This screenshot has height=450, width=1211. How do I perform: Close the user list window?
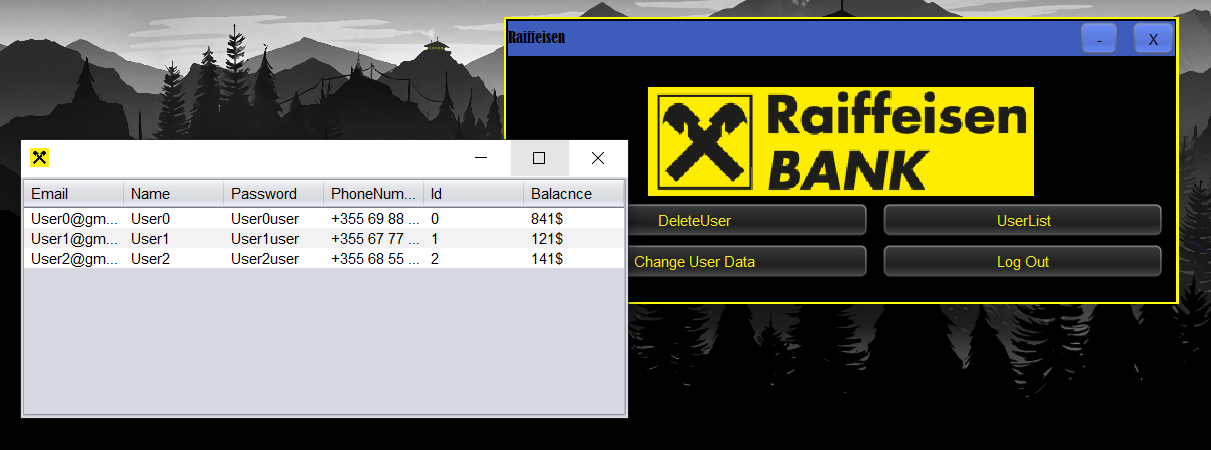[598, 158]
